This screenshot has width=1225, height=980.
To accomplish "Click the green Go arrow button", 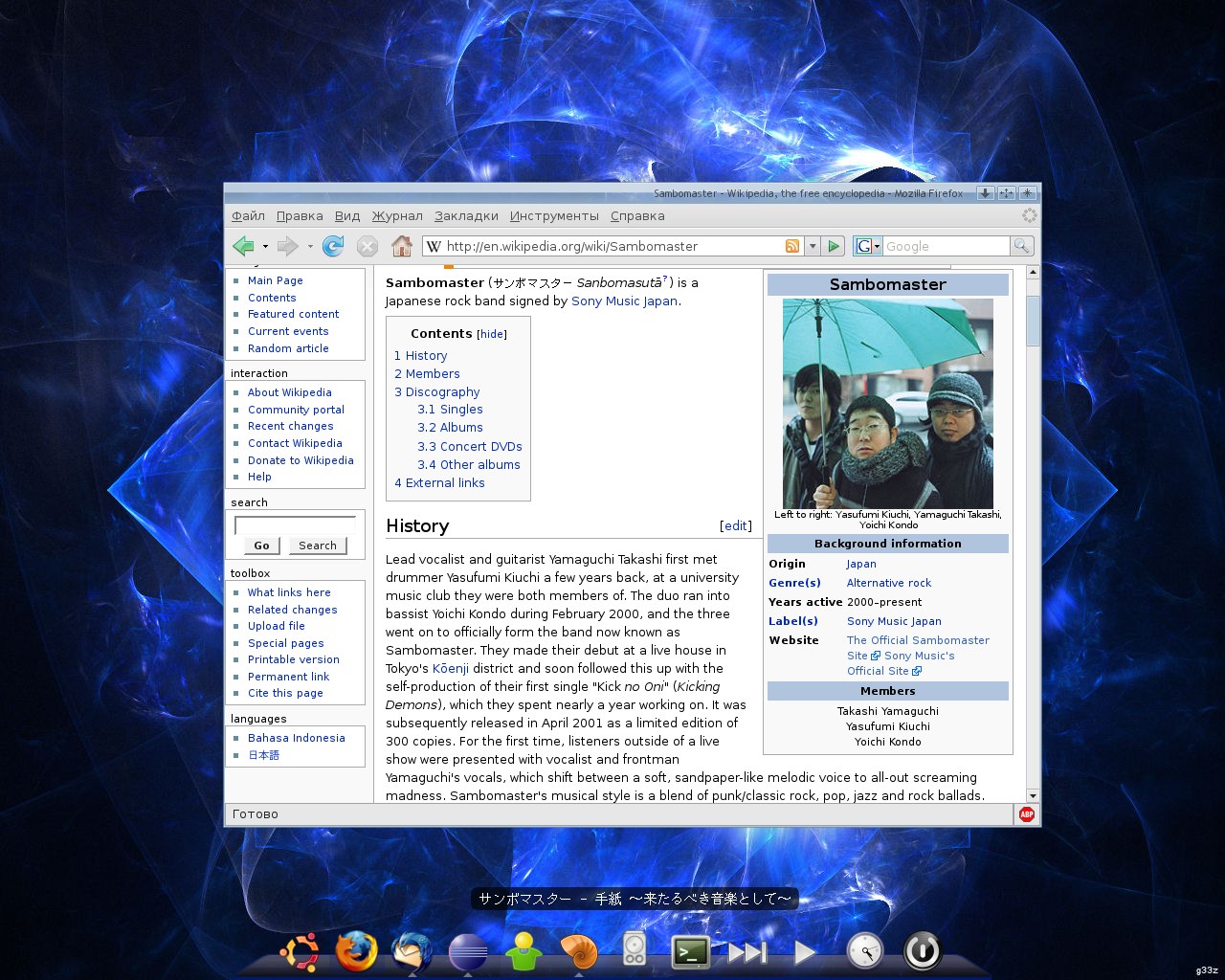I will click(x=834, y=246).
